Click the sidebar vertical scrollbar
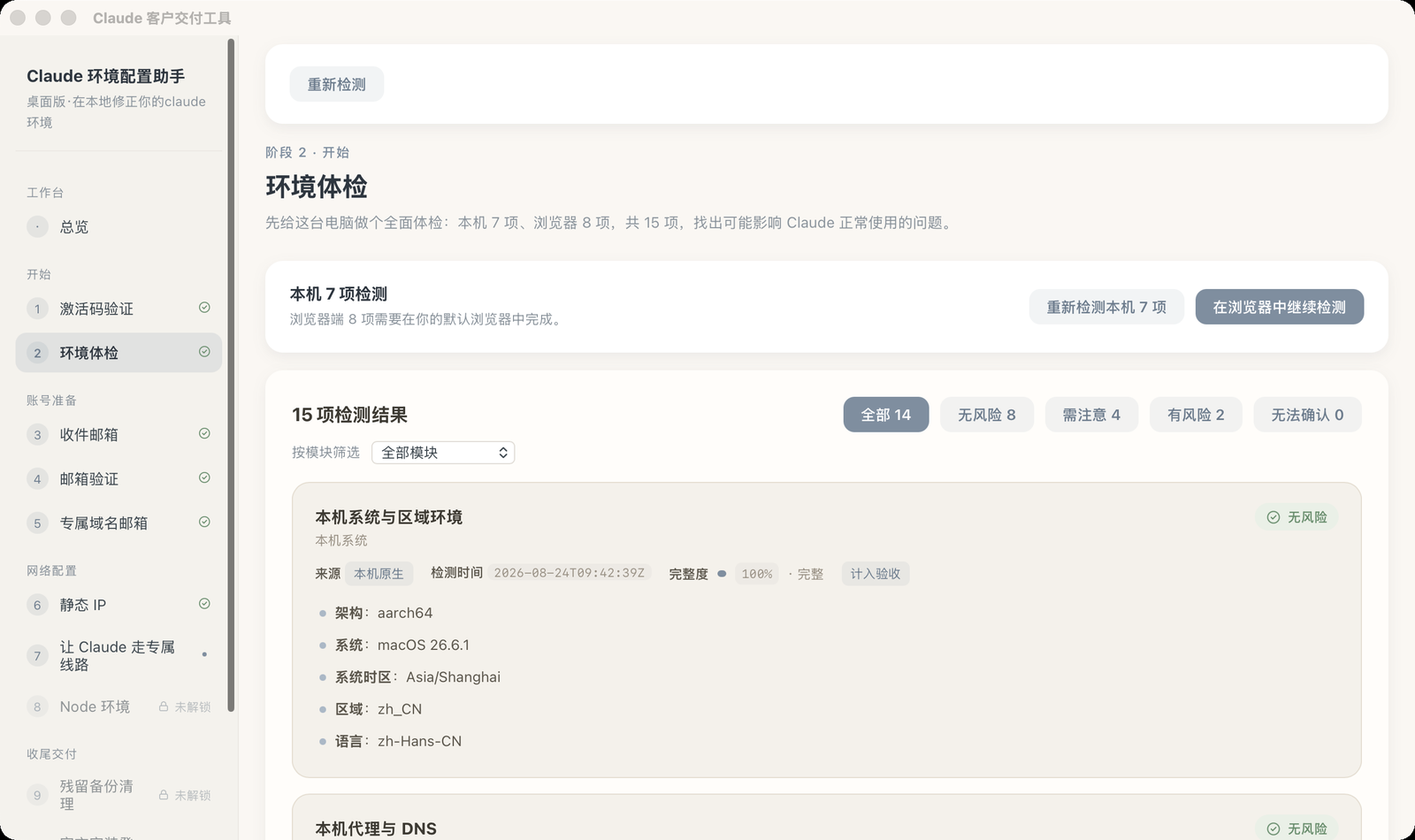This screenshot has width=1415, height=840. coord(232,375)
